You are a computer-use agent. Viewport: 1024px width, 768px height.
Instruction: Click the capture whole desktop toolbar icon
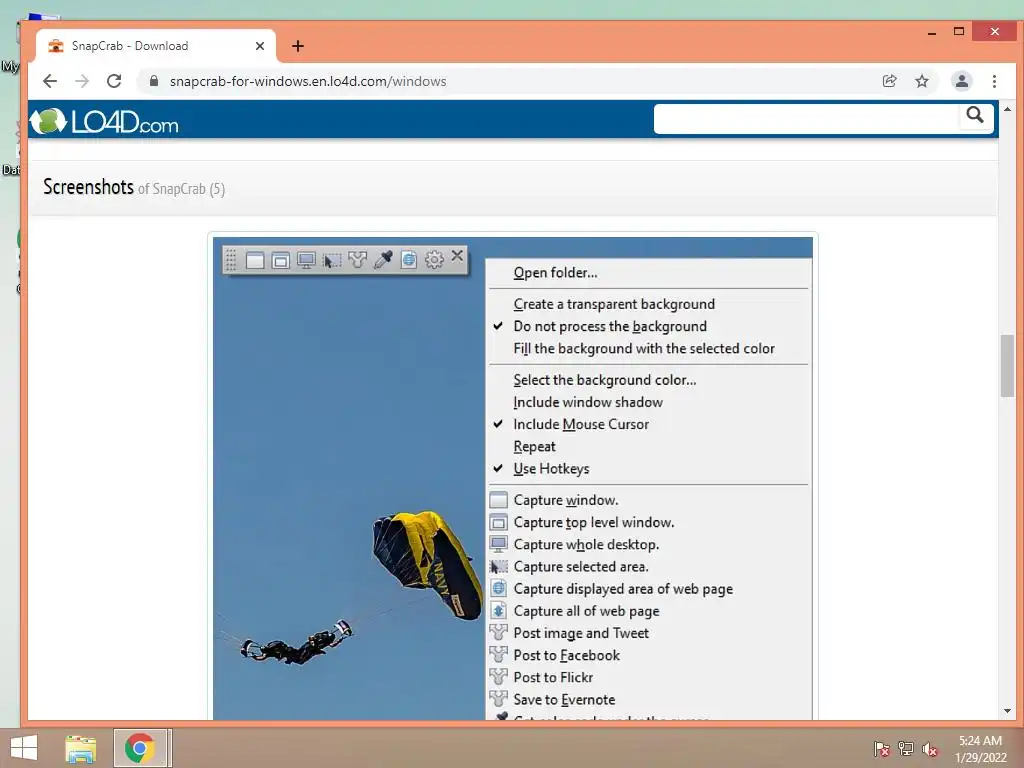(306, 260)
